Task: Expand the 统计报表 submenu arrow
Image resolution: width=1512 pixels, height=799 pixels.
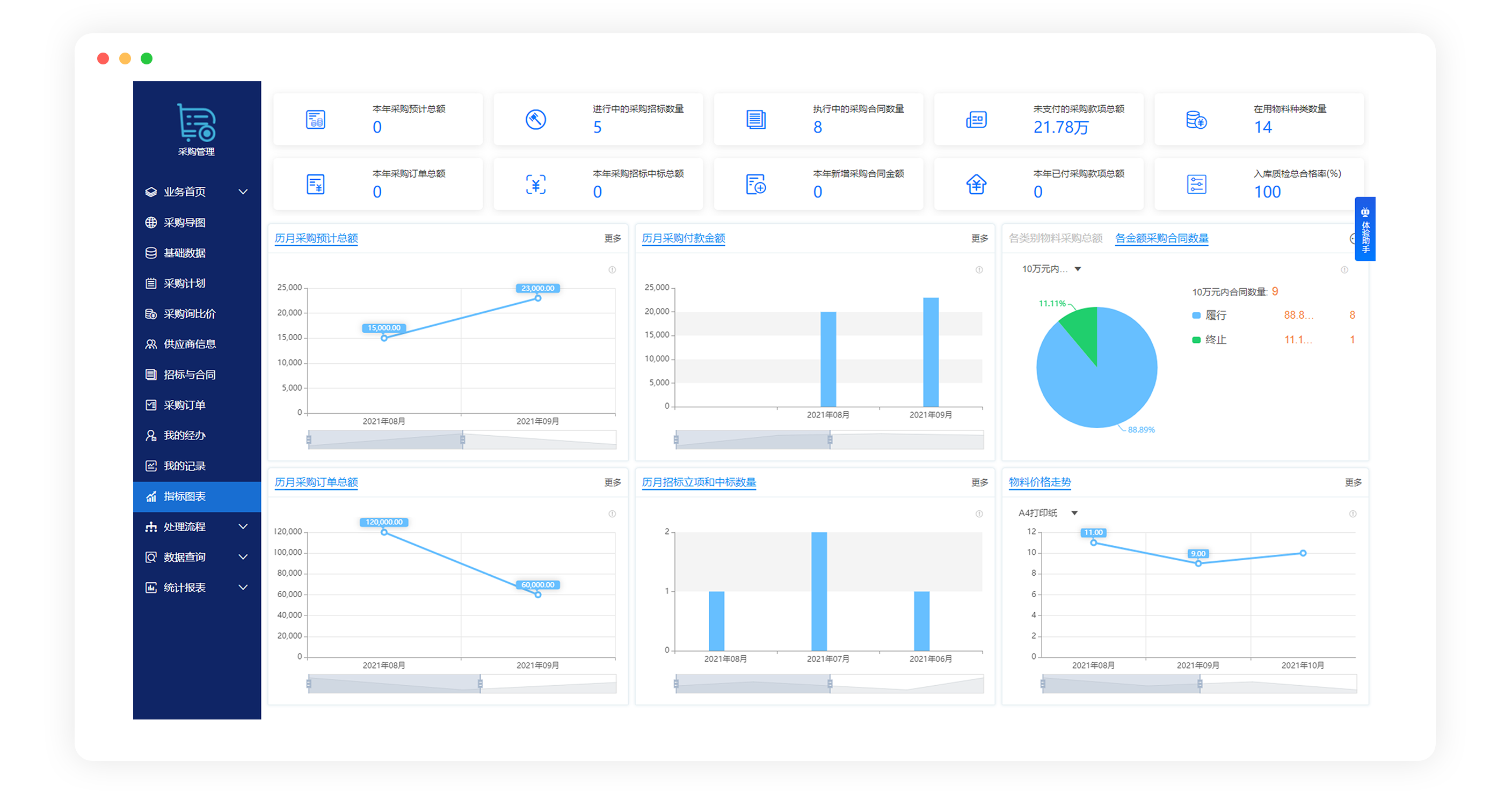Action: pyautogui.click(x=243, y=587)
